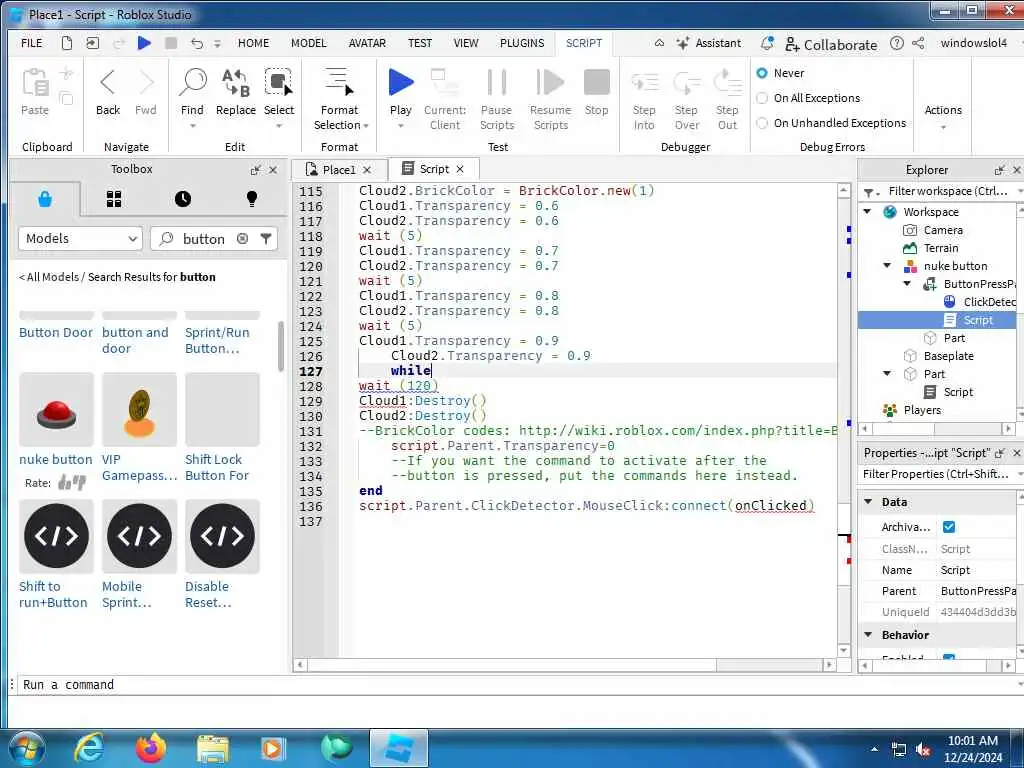The height and width of the screenshot is (768, 1024).
Task: Click the Internet Explorer taskbar icon
Action: click(89, 748)
